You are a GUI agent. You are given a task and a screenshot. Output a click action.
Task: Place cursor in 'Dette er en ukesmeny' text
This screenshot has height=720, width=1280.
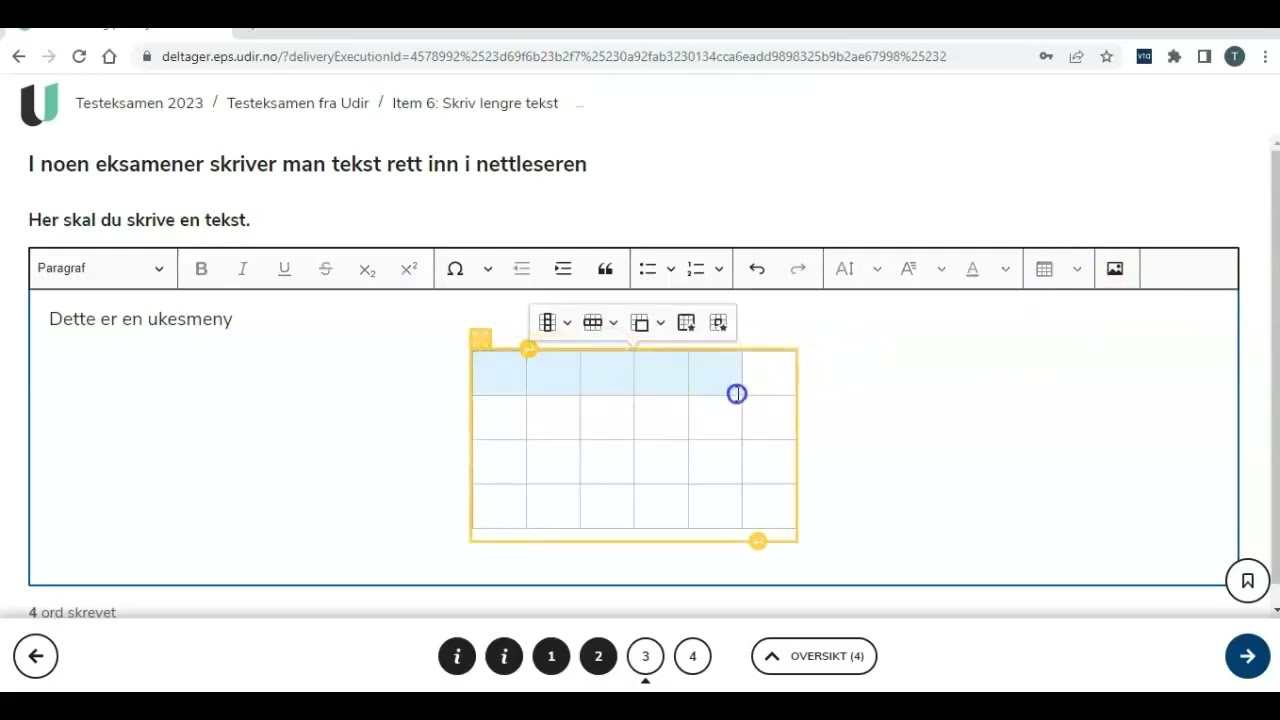141,319
